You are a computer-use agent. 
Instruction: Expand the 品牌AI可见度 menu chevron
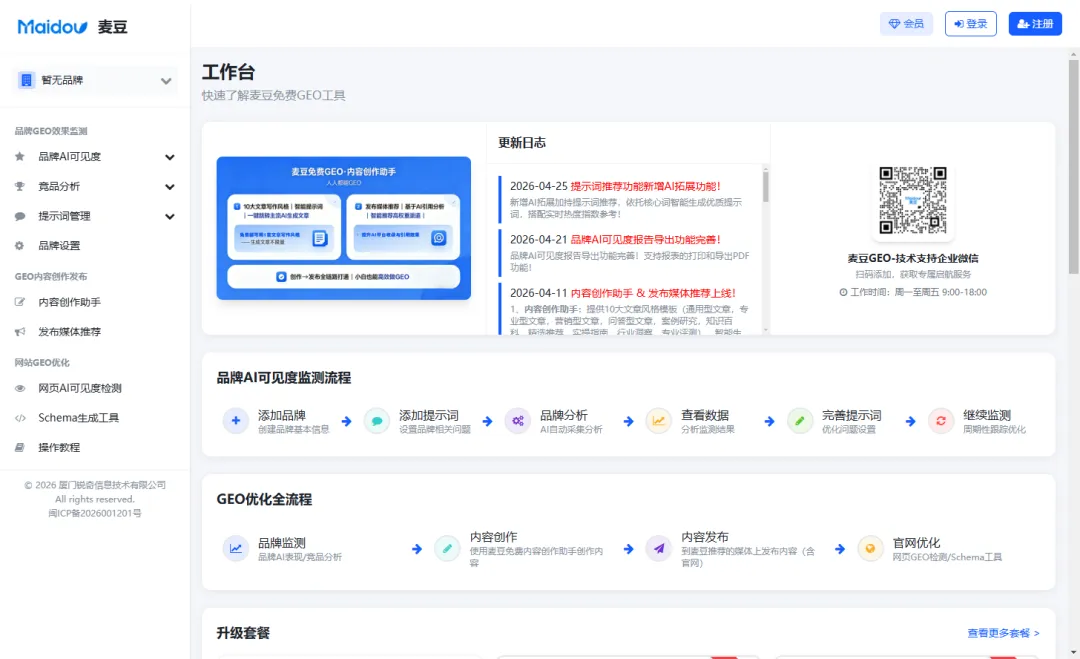coord(169,157)
